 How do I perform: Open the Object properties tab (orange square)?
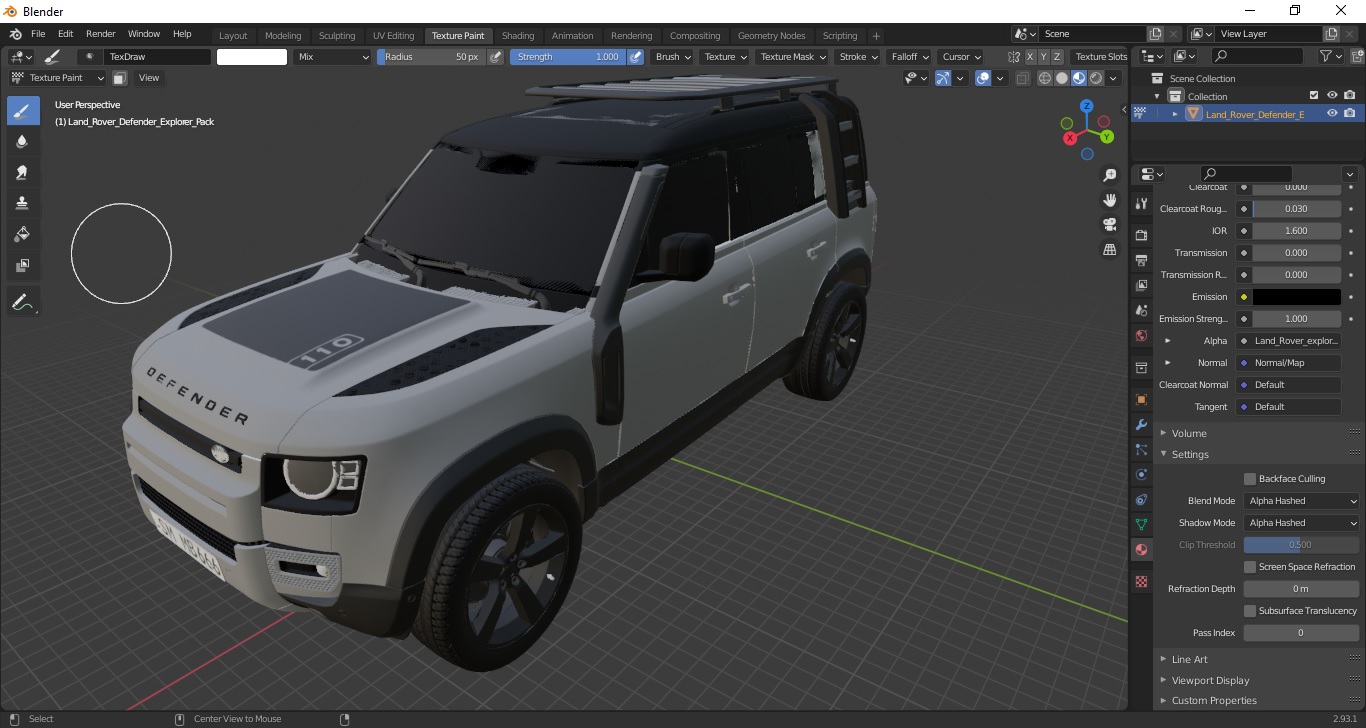click(x=1141, y=399)
